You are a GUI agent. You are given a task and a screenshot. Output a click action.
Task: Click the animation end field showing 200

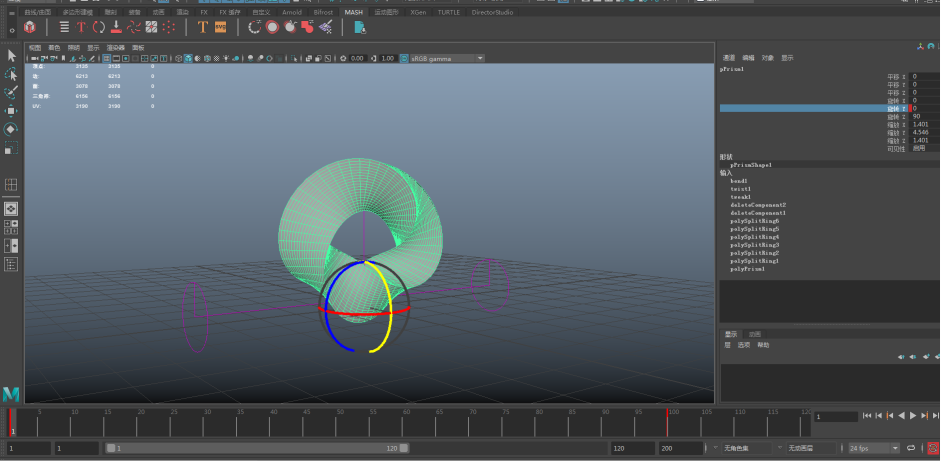pyautogui.click(x=681, y=448)
